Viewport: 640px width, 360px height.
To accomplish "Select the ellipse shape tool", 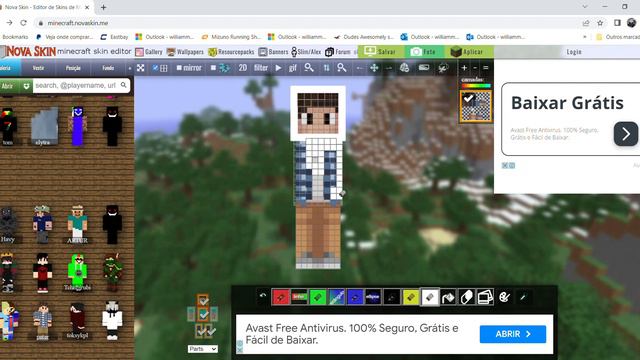I will (x=373, y=297).
